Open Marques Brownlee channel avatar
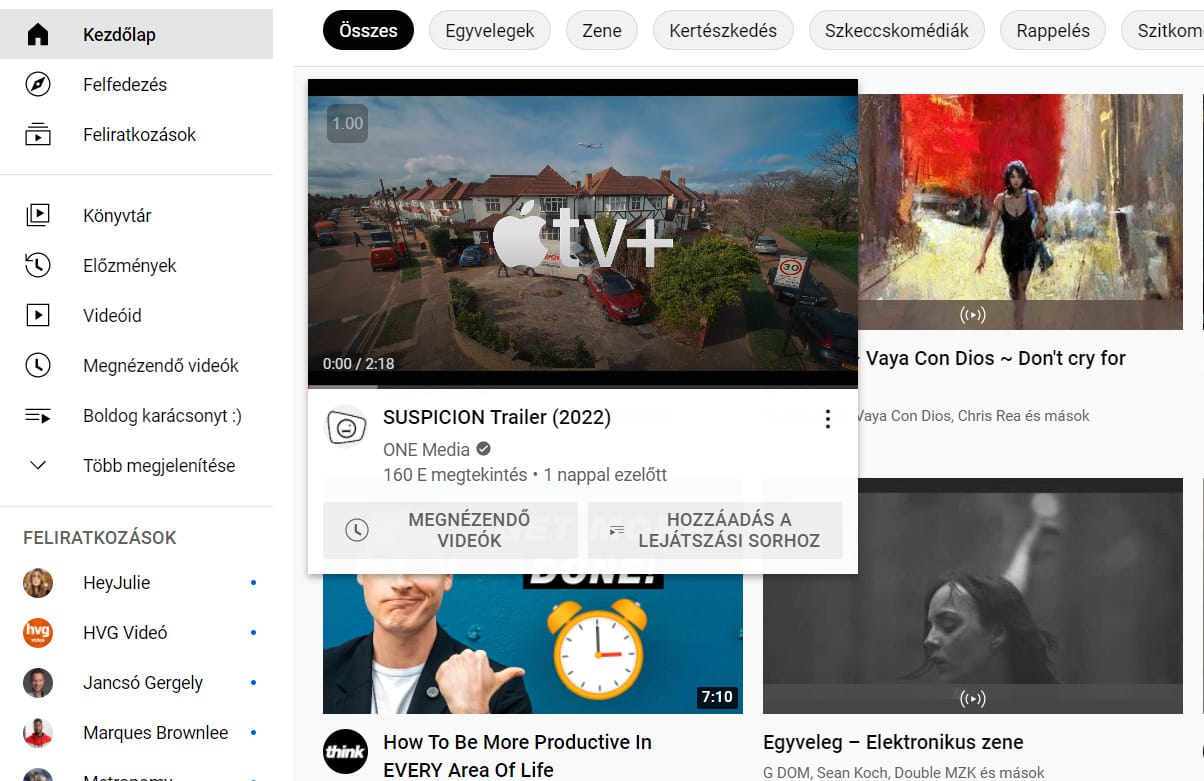The width and height of the screenshot is (1204, 781). point(38,732)
